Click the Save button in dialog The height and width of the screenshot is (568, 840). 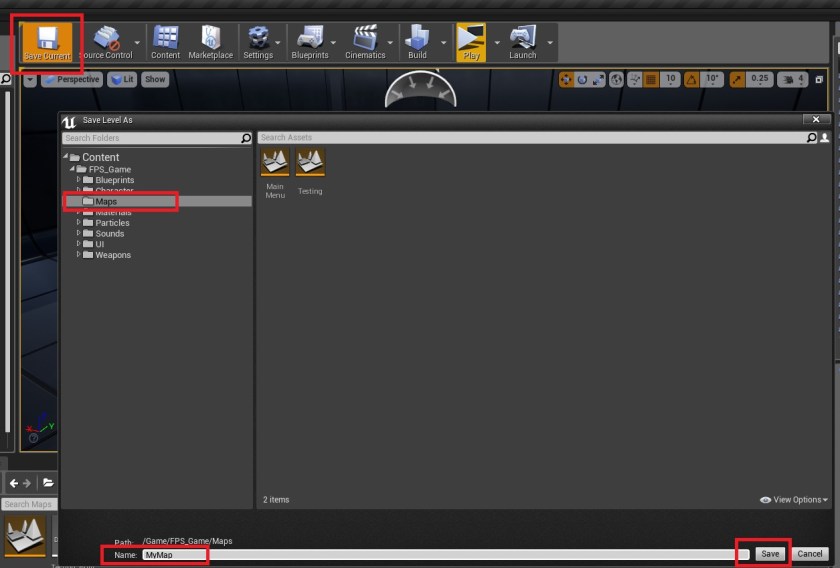pyautogui.click(x=769, y=553)
